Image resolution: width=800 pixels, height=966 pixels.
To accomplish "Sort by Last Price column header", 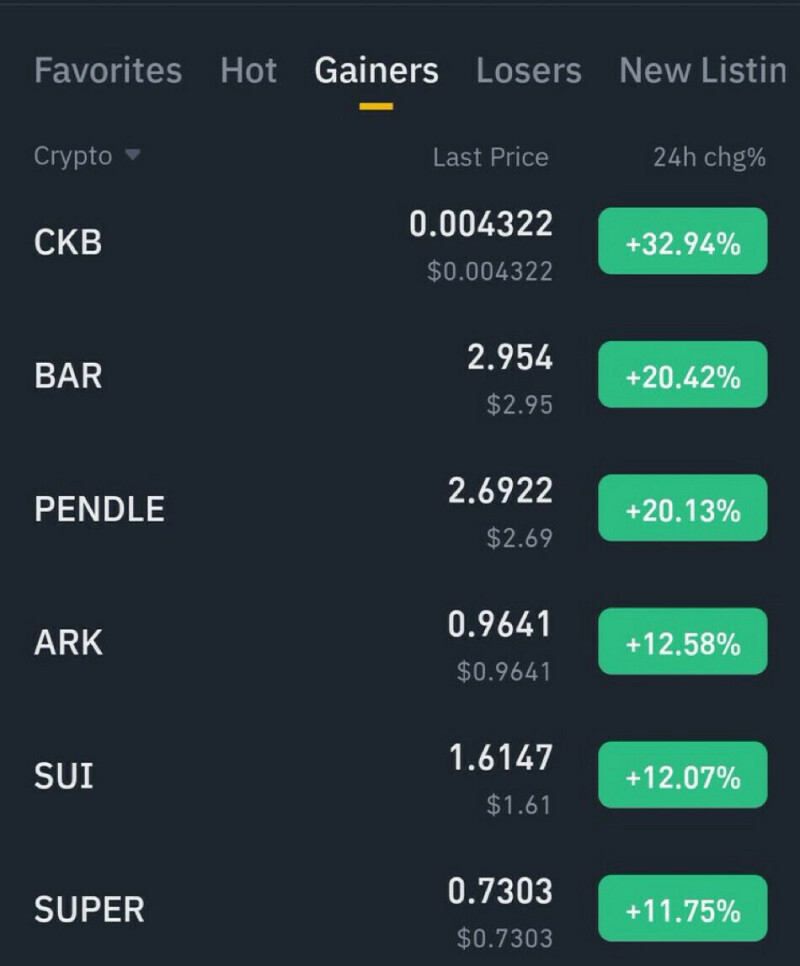I will pos(490,157).
